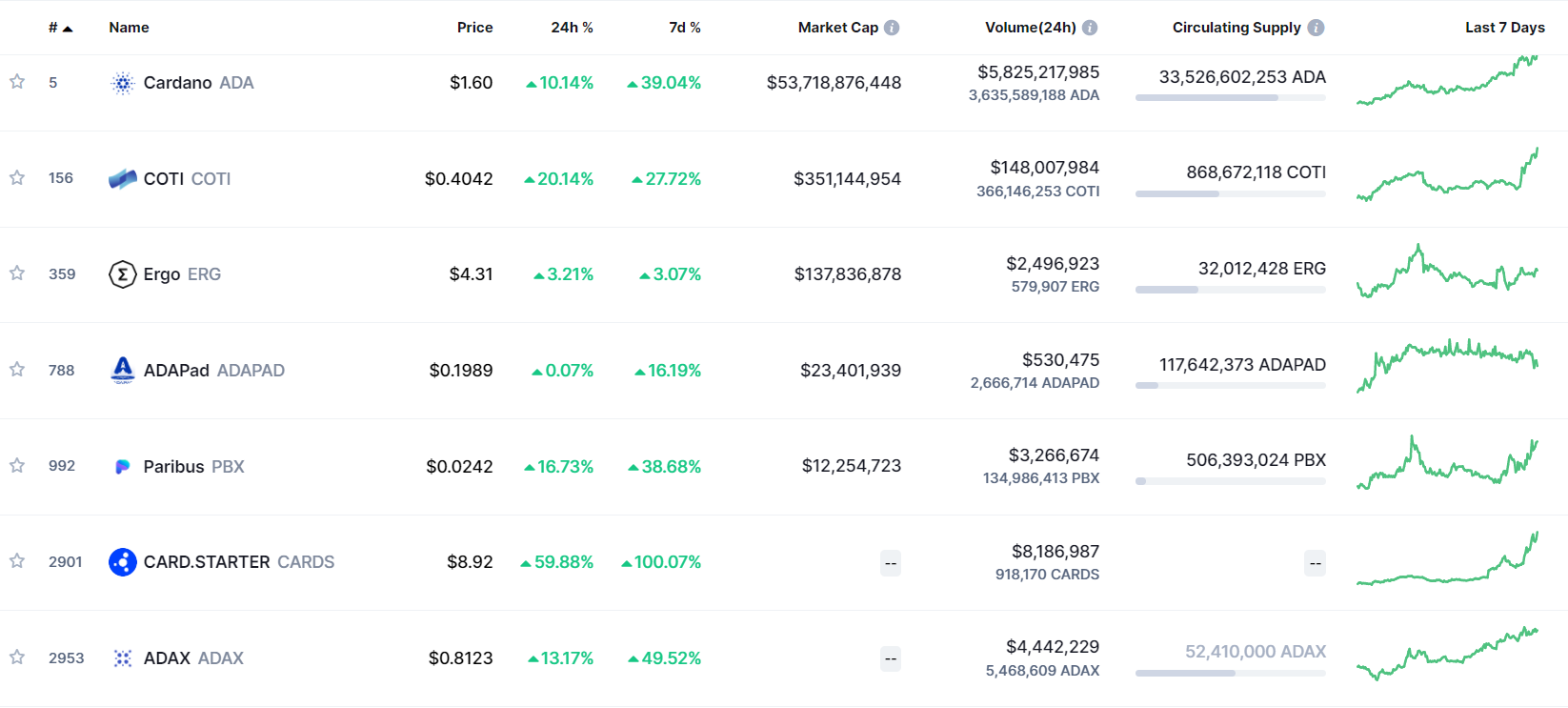Click ADAPad volume $530,475
The width and height of the screenshot is (1568, 708).
pos(1060,360)
